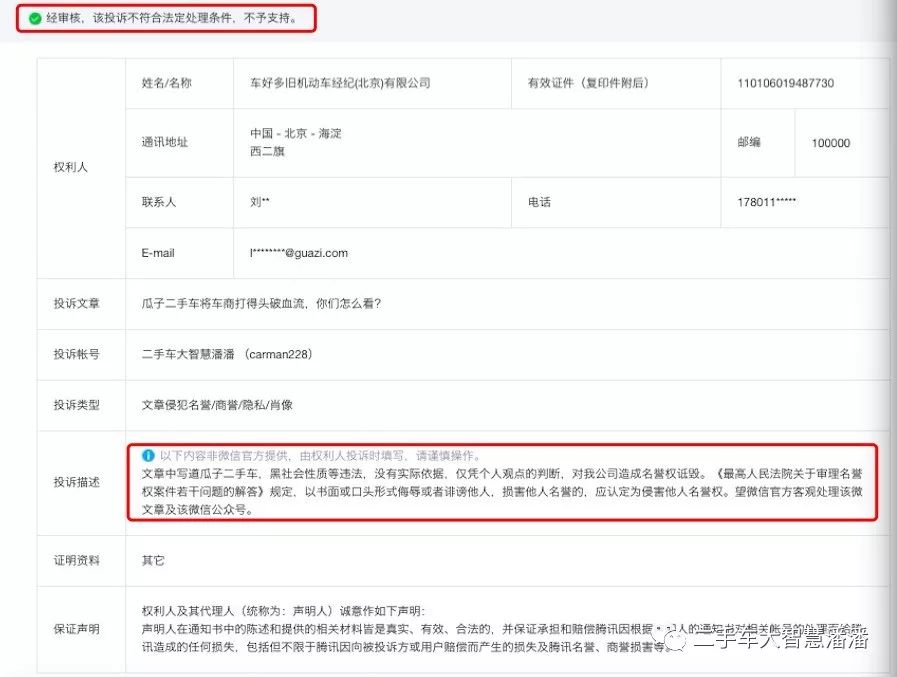
Task: Select account '二手车大智慧潘潘 (carman228)'
Action: [227, 354]
